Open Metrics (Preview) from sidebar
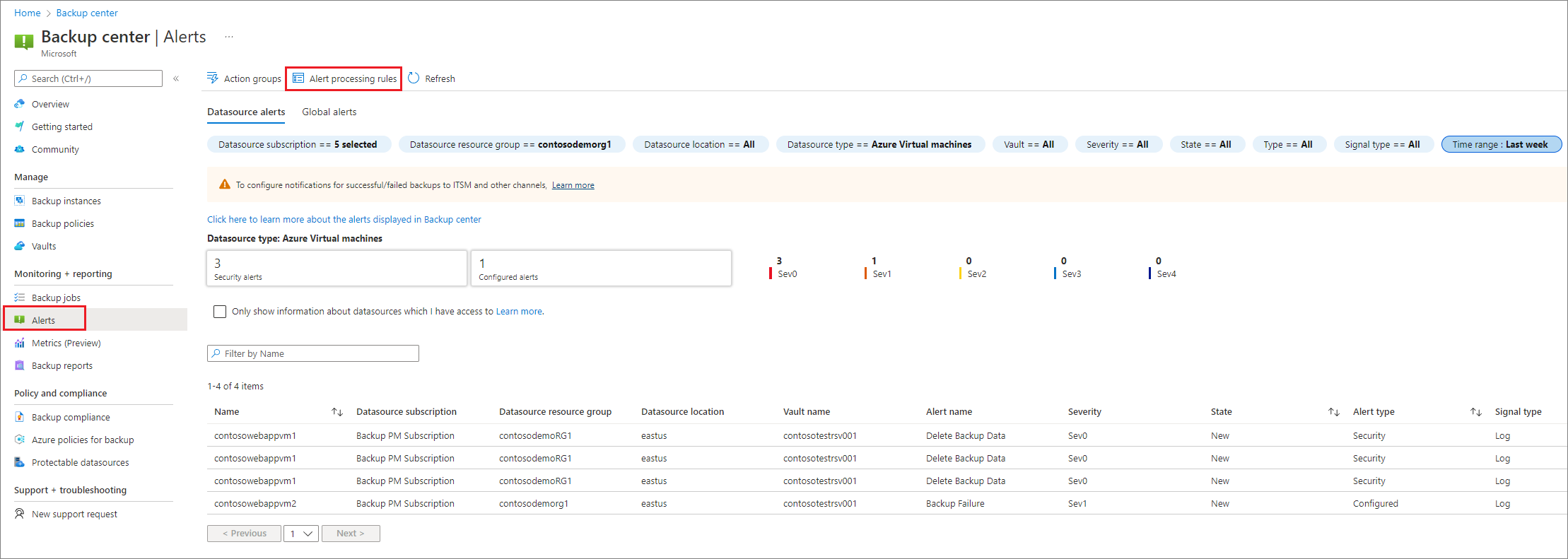Screen dimensions: 1568x559 pos(66,343)
